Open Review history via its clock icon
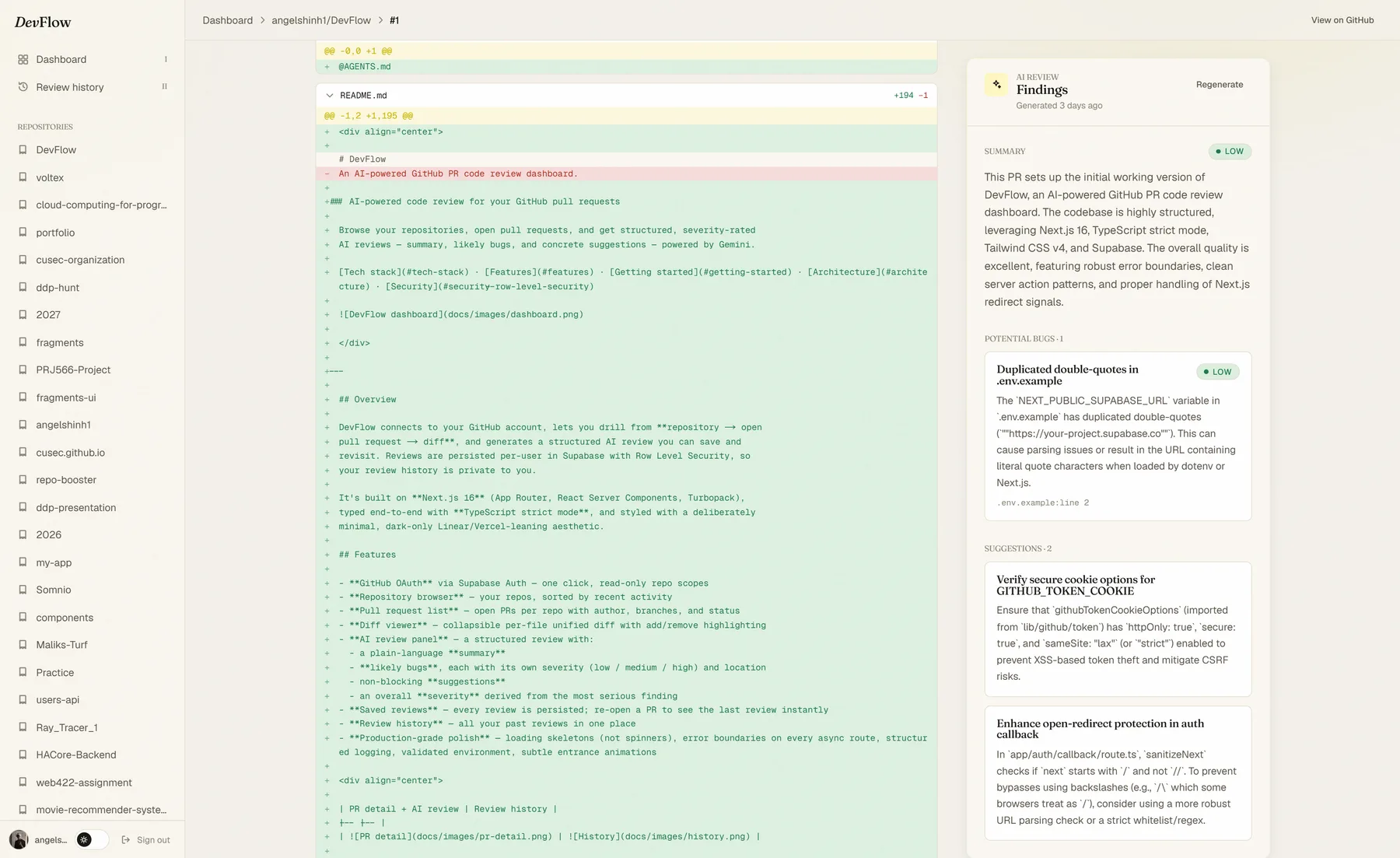The width and height of the screenshot is (1400, 858). pos(23,87)
